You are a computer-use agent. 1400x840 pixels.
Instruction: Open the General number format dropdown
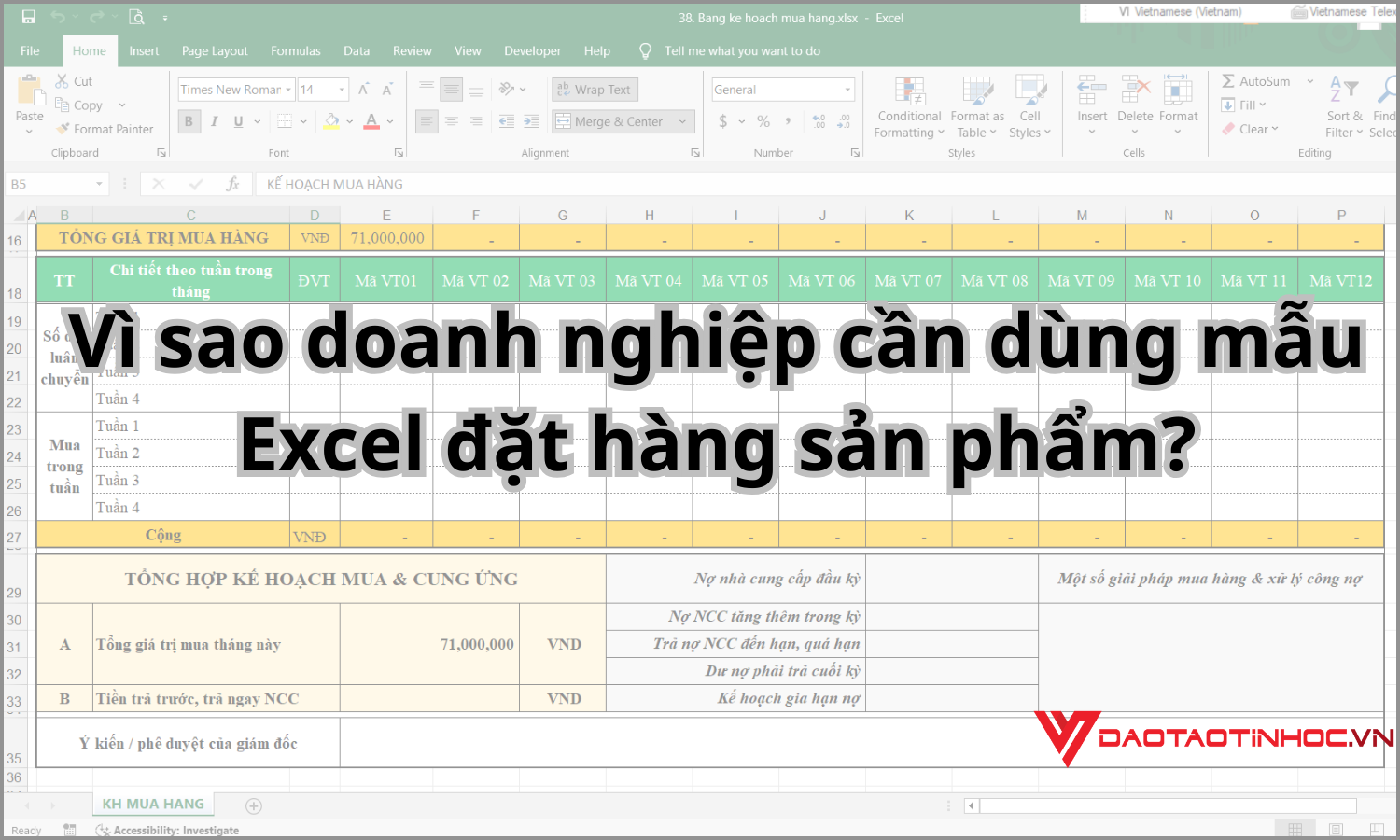(847, 90)
